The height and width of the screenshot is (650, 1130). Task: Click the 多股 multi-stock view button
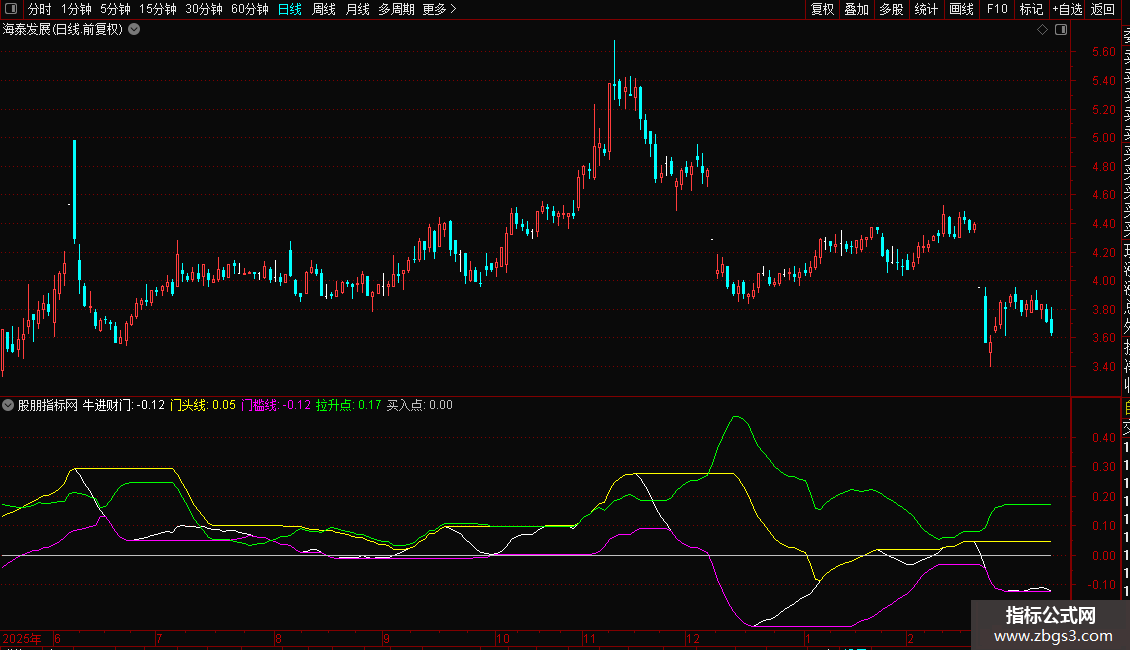pyautogui.click(x=891, y=10)
